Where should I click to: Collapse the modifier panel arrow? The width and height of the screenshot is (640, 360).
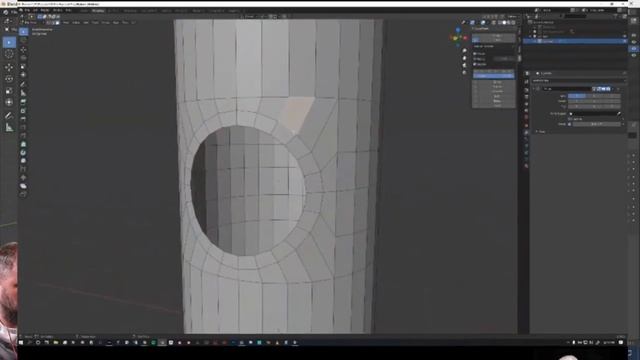coord(534,89)
